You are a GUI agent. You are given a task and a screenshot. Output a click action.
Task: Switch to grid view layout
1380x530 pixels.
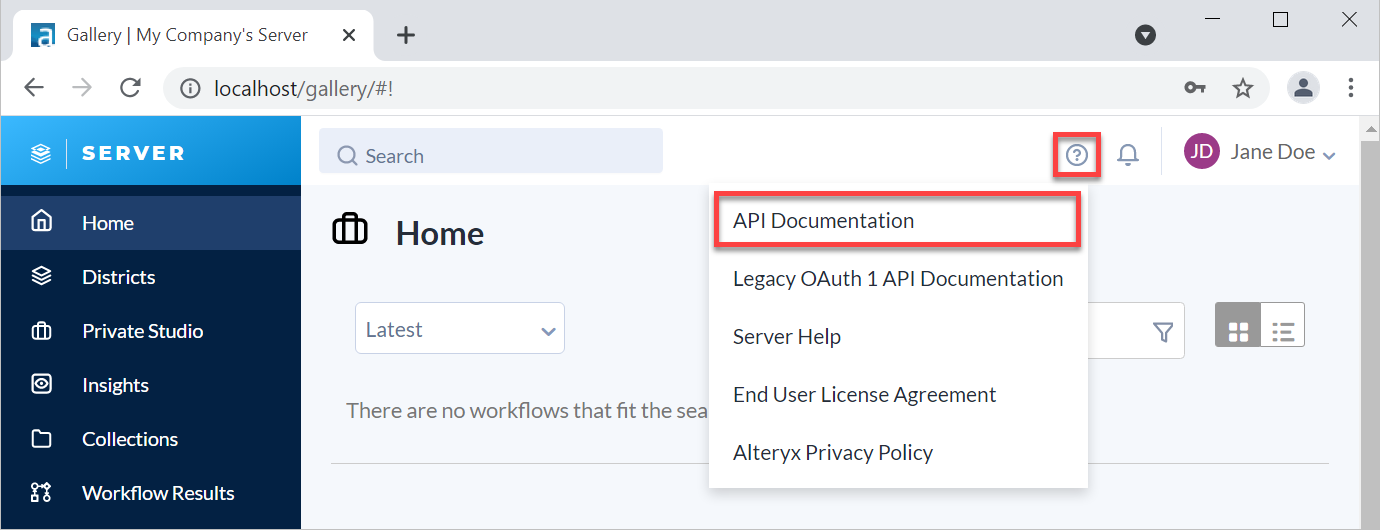point(1238,331)
